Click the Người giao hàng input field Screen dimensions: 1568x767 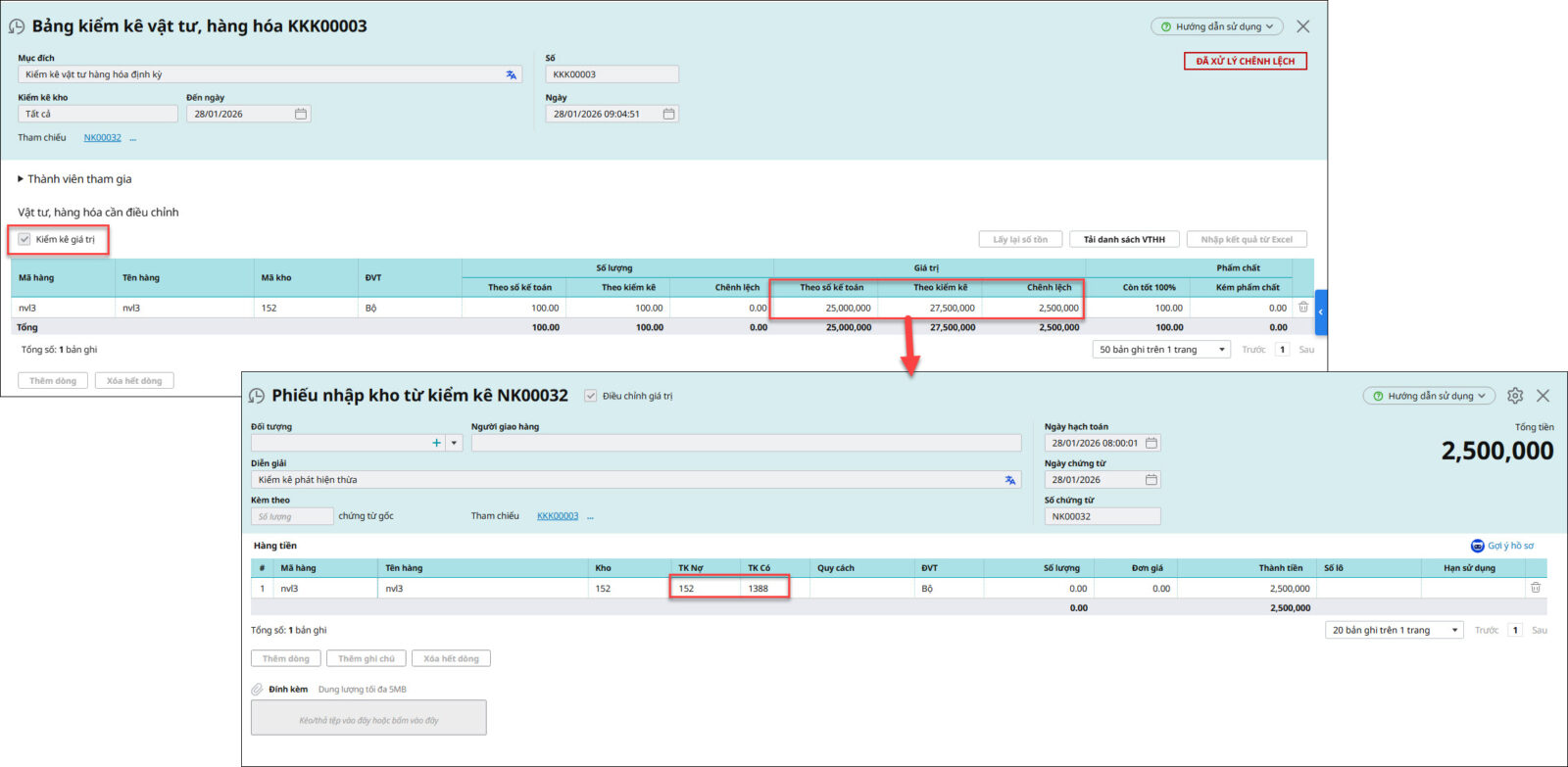pyautogui.click(x=745, y=443)
